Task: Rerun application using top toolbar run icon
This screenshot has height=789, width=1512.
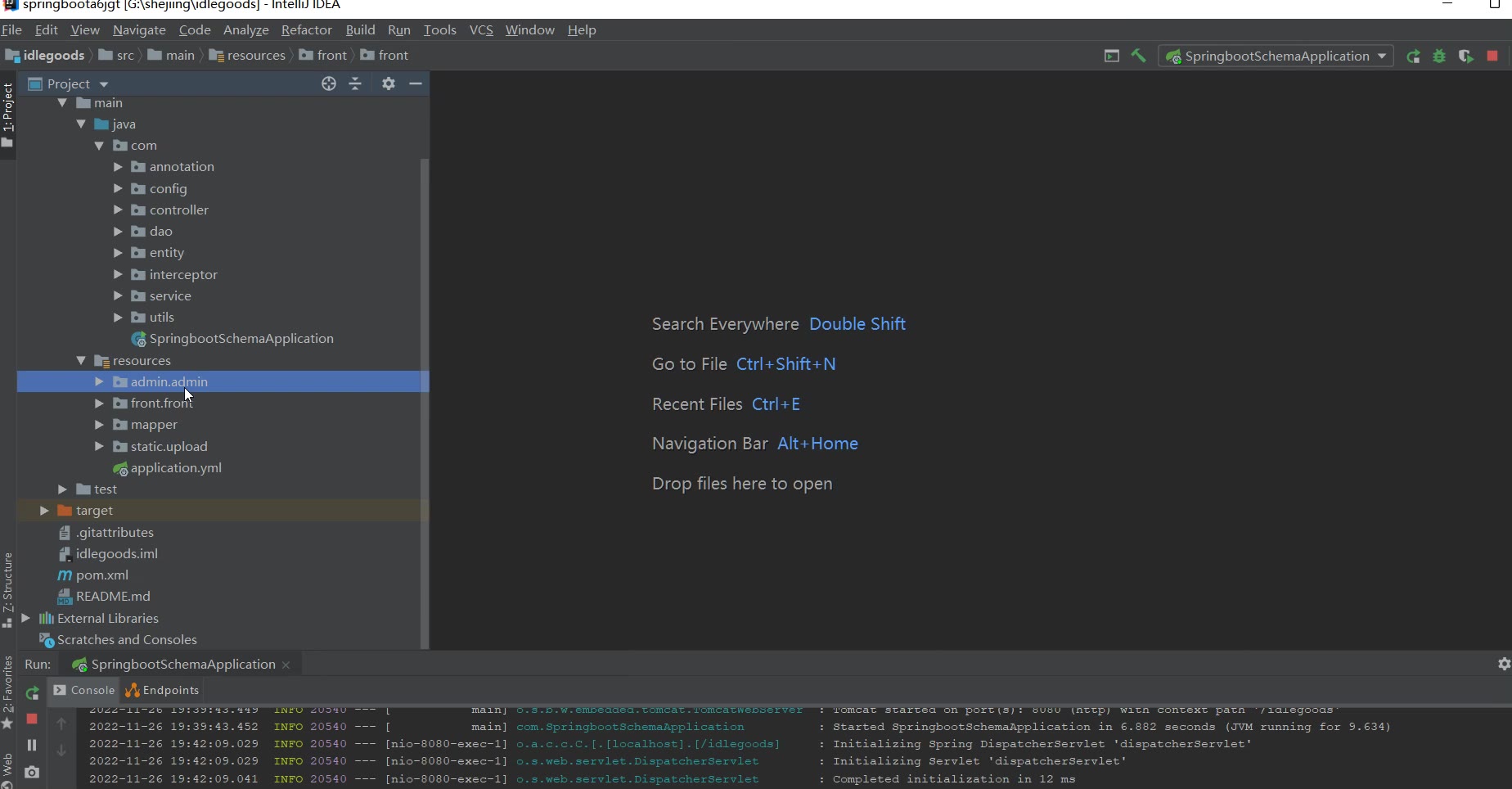Action: (x=1413, y=56)
